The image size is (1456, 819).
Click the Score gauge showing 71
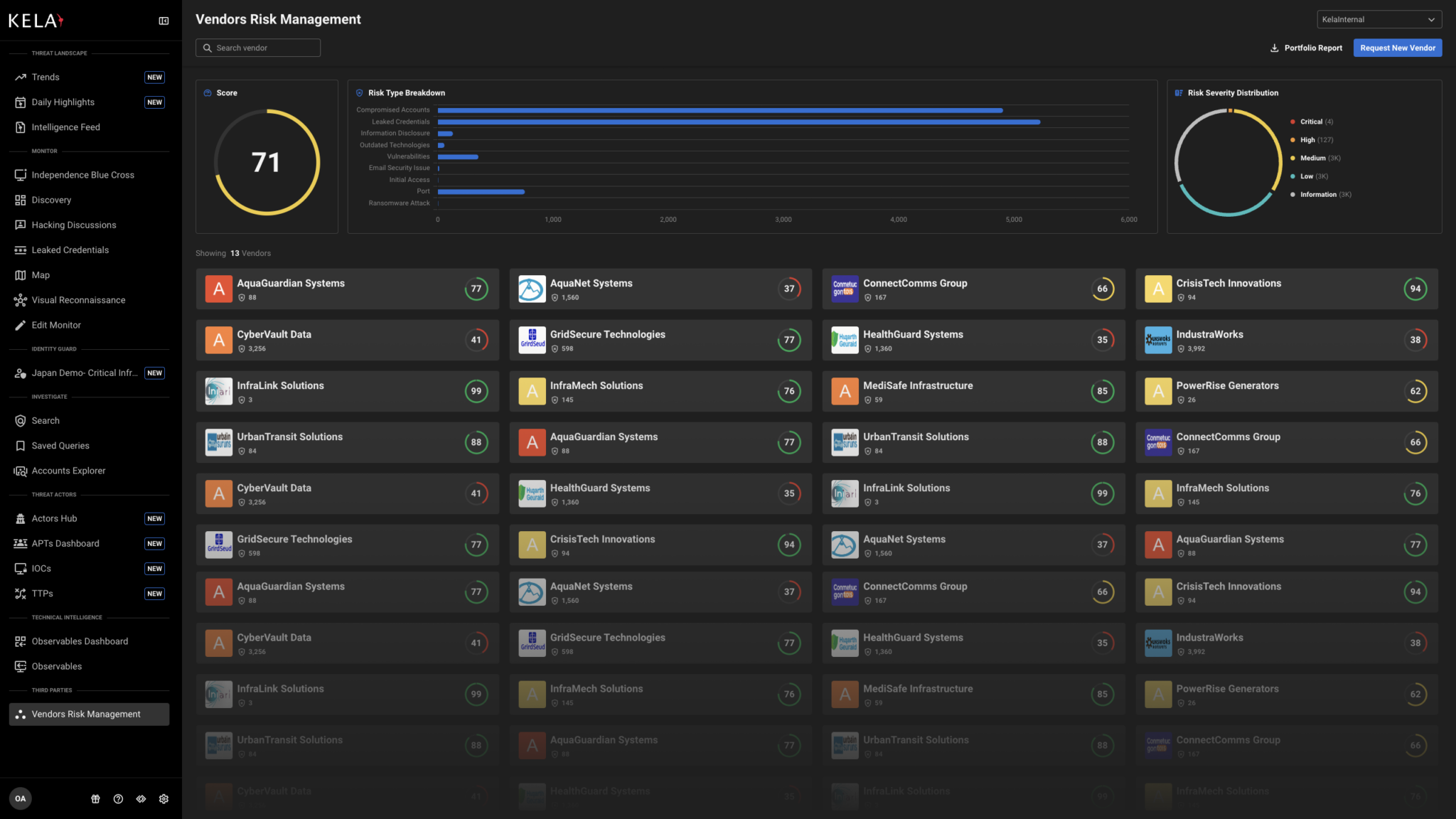(x=266, y=162)
